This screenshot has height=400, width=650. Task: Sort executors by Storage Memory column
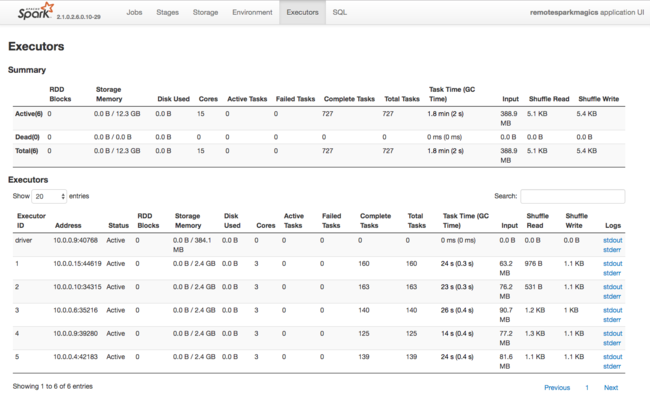tap(187, 220)
